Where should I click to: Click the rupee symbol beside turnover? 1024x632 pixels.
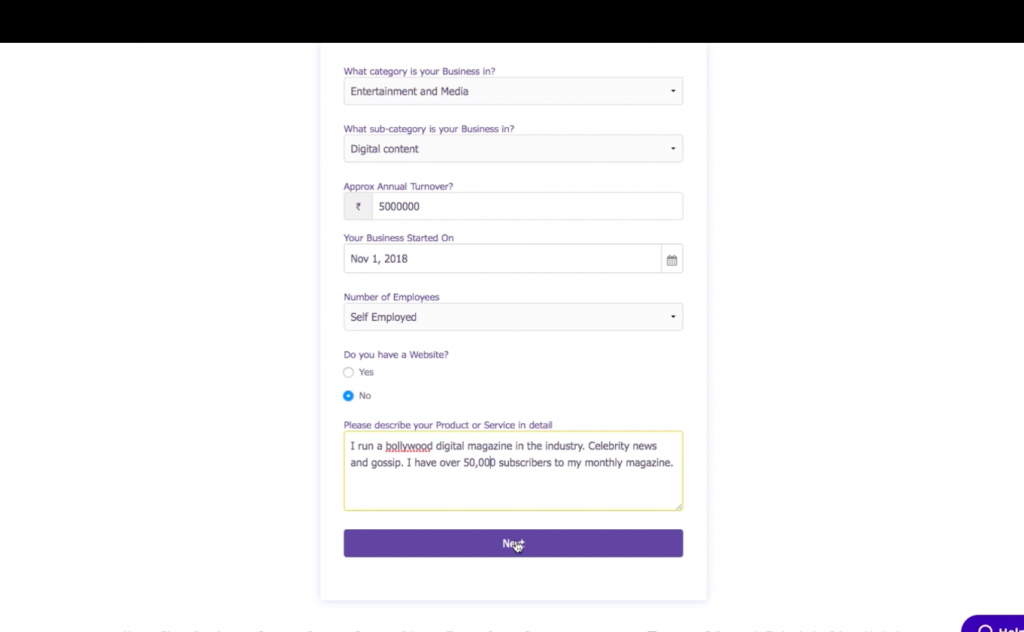(x=358, y=207)
